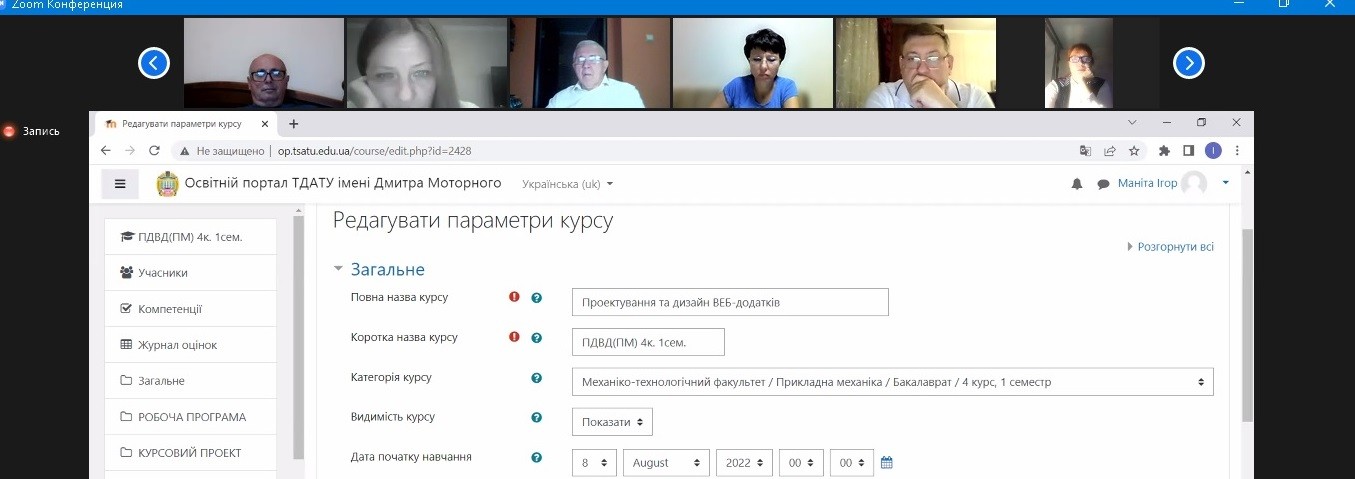This screenshot has height=479, width=1355.
Task: Click the translate page icon
Action: (1085, 151)
